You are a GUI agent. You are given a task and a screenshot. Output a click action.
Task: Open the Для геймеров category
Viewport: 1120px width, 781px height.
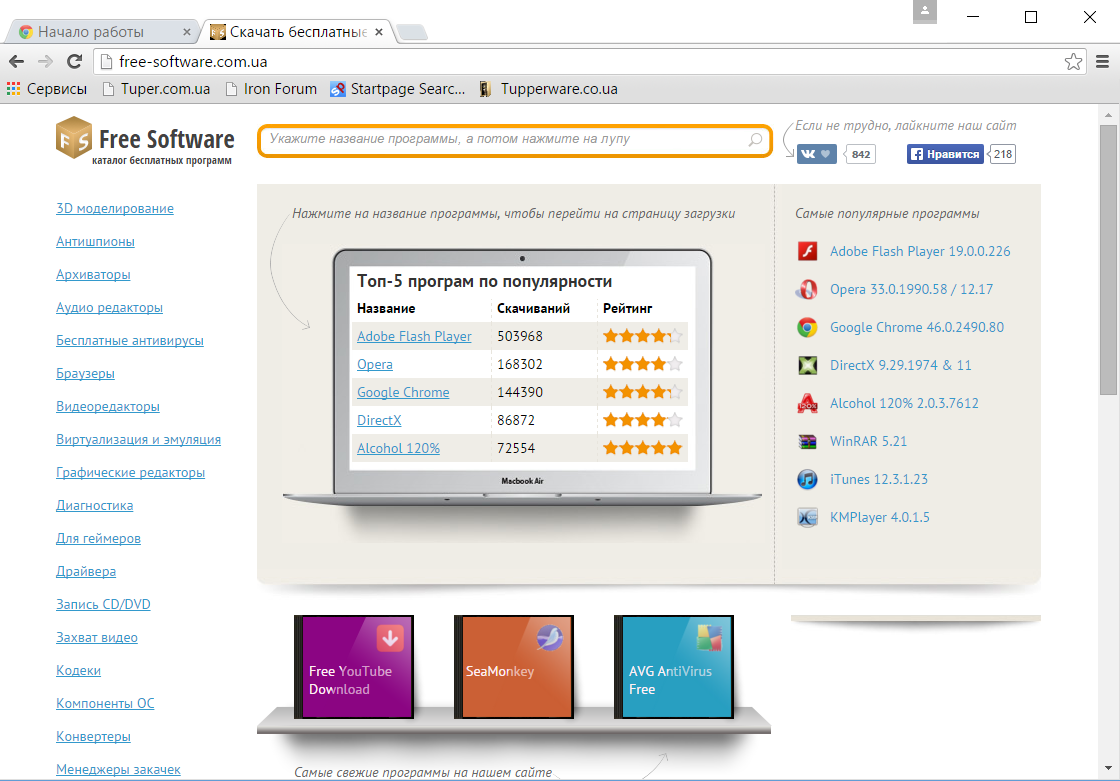(98, 538)
